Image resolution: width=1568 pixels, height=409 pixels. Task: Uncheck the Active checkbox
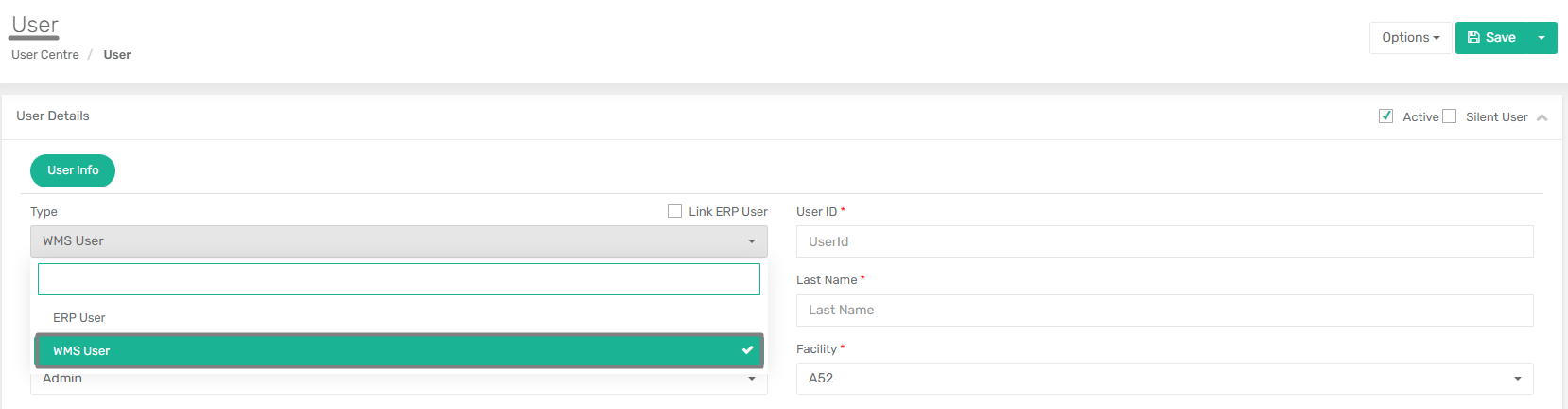1385,116
